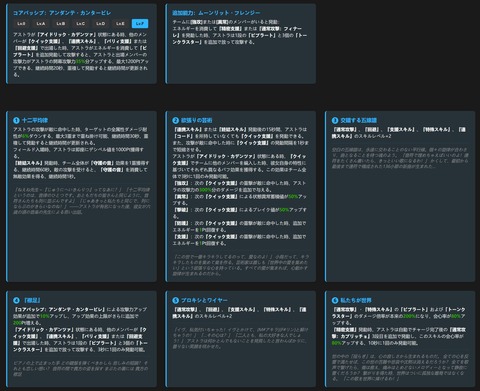Click the スキルレベル+2 text in card three

point(375,136)
